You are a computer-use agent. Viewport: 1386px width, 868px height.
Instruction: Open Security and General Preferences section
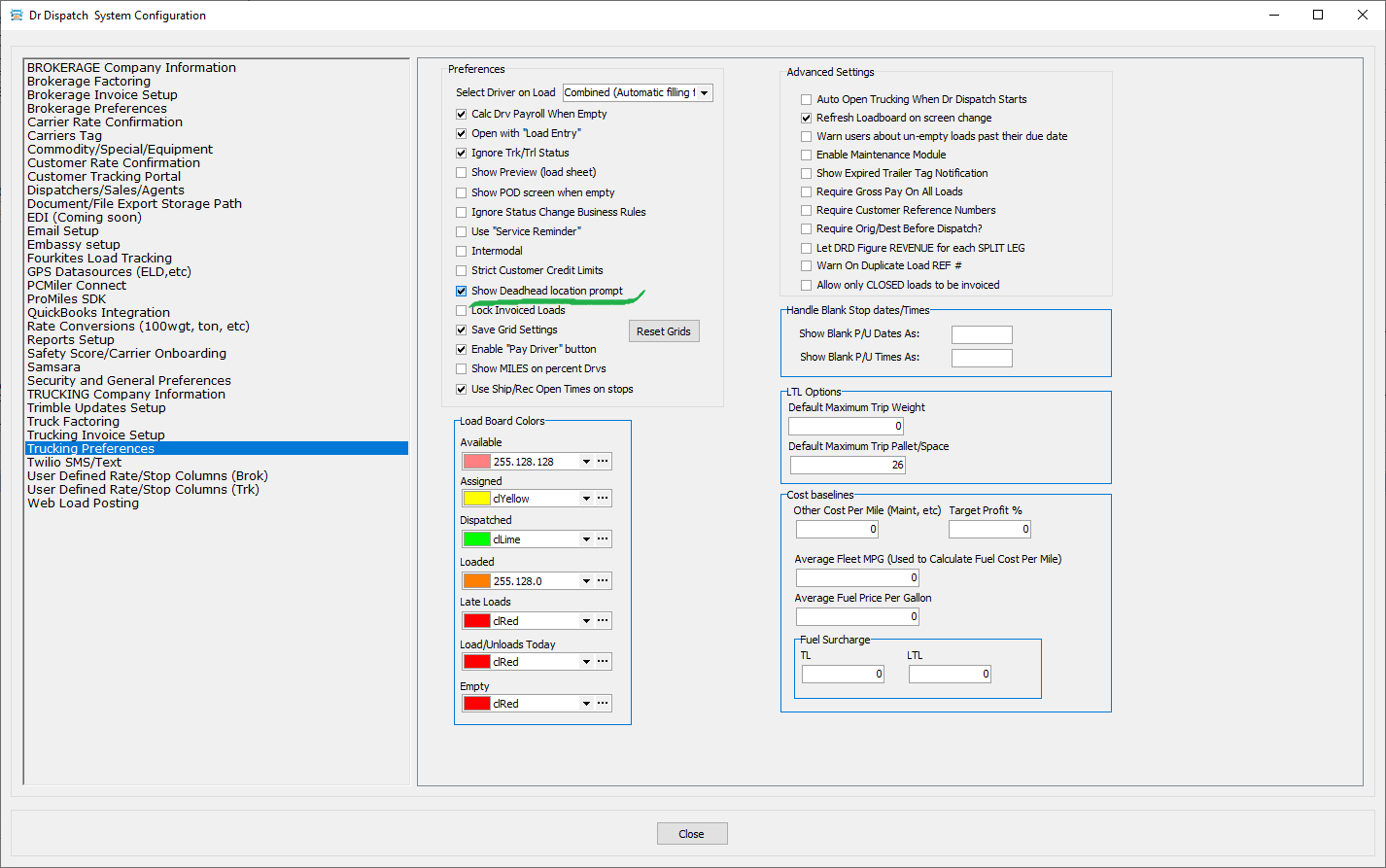tap(129, 381)
